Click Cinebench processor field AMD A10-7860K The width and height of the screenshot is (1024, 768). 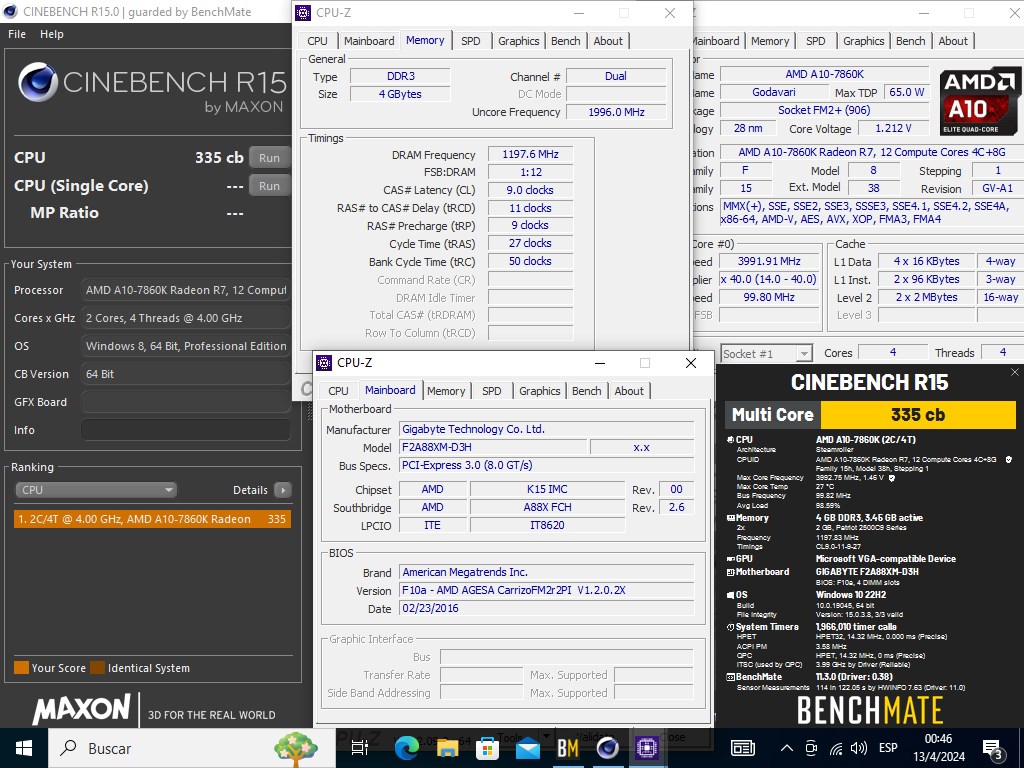(185, 290)
